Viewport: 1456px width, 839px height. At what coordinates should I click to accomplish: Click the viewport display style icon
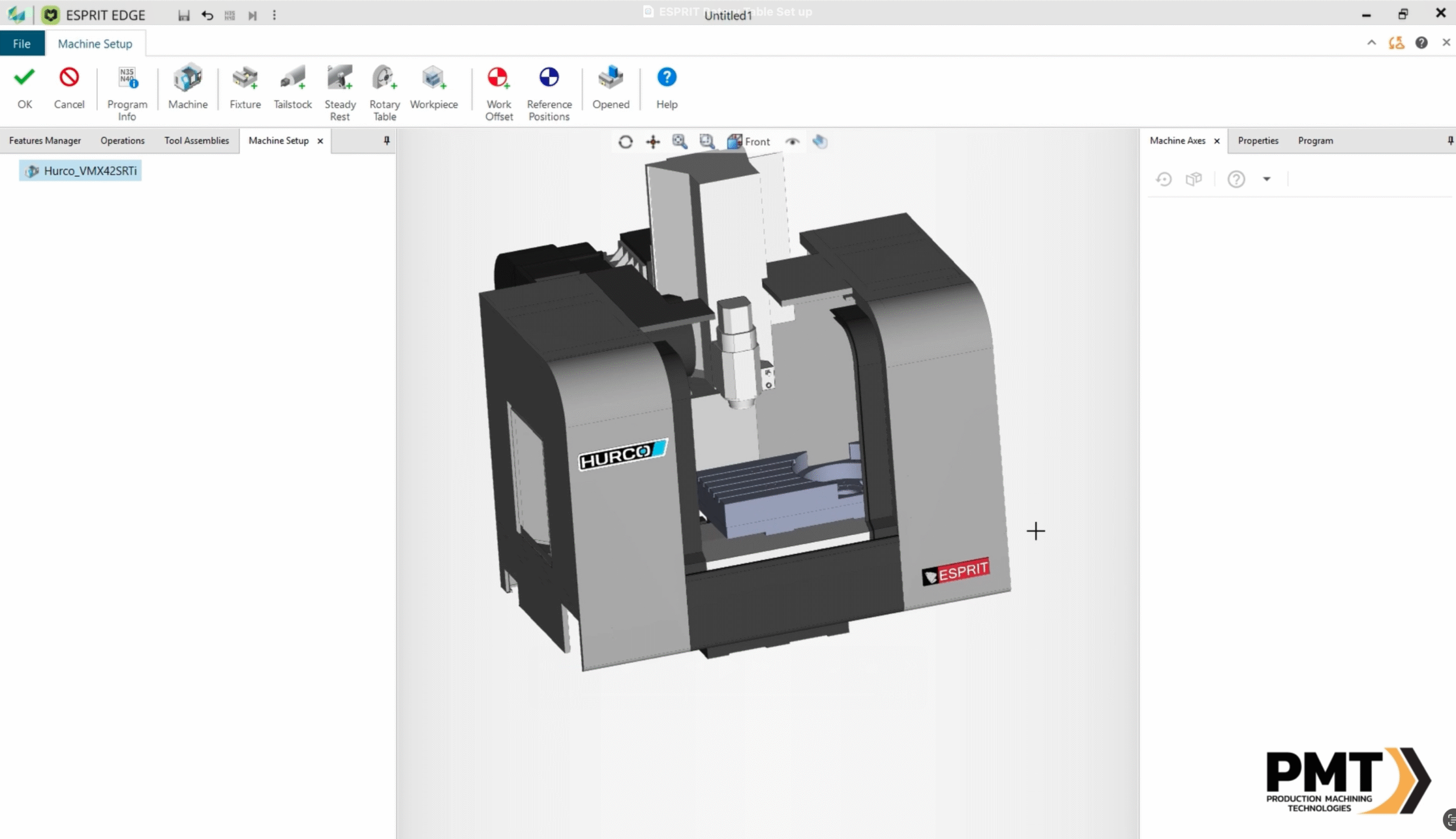point(820,142)
